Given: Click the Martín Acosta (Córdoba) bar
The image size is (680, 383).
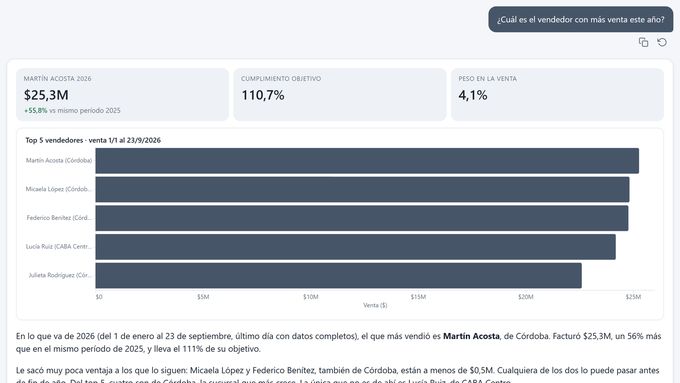Looking at the screenshot, I should [367, 160].
